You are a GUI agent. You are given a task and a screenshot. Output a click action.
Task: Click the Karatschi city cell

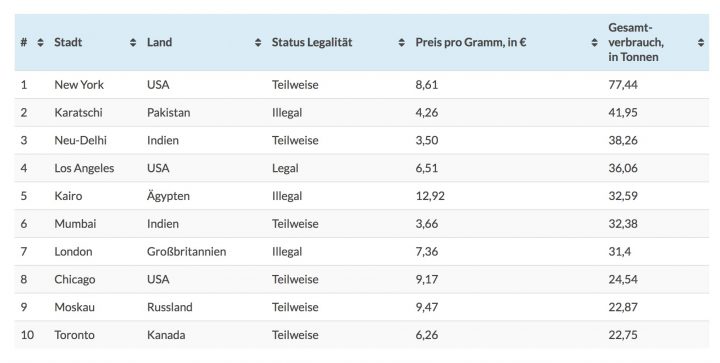click(78, 112)
